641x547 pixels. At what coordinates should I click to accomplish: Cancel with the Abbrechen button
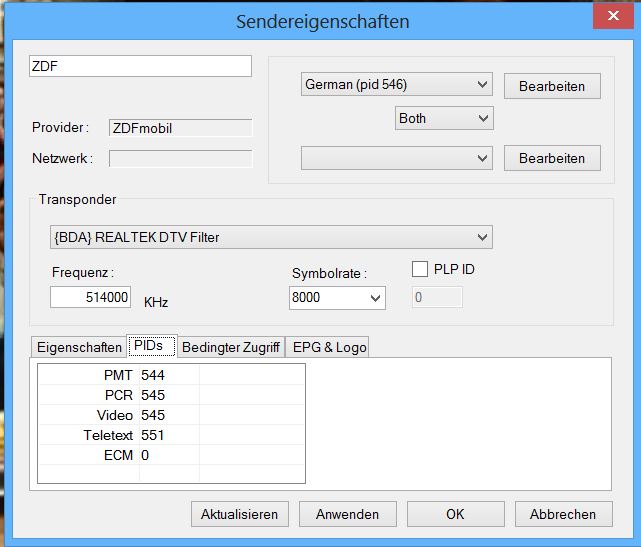tap(563, 514)
